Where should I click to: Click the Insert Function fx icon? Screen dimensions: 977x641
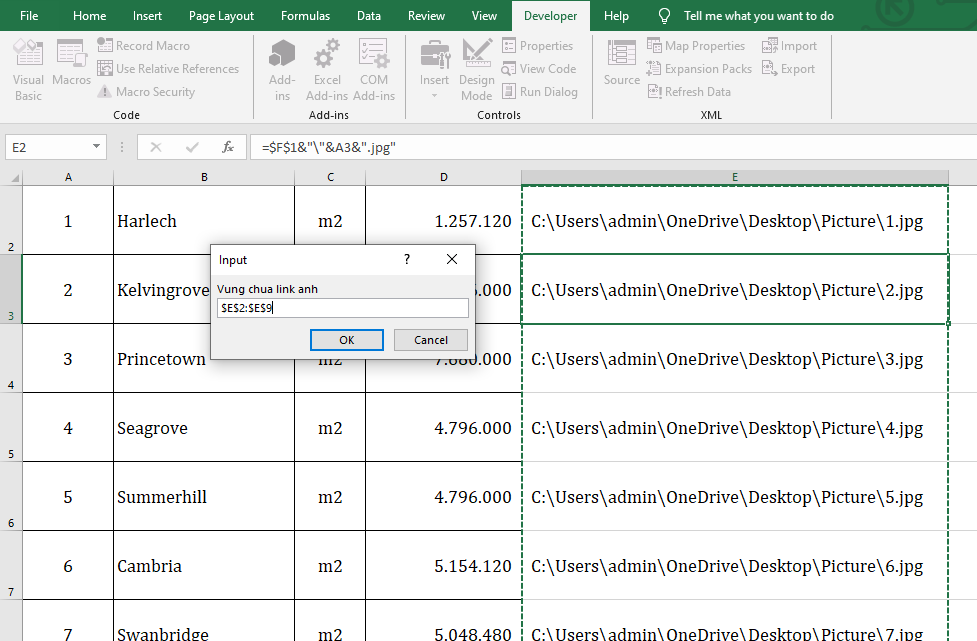pos(228,147)
